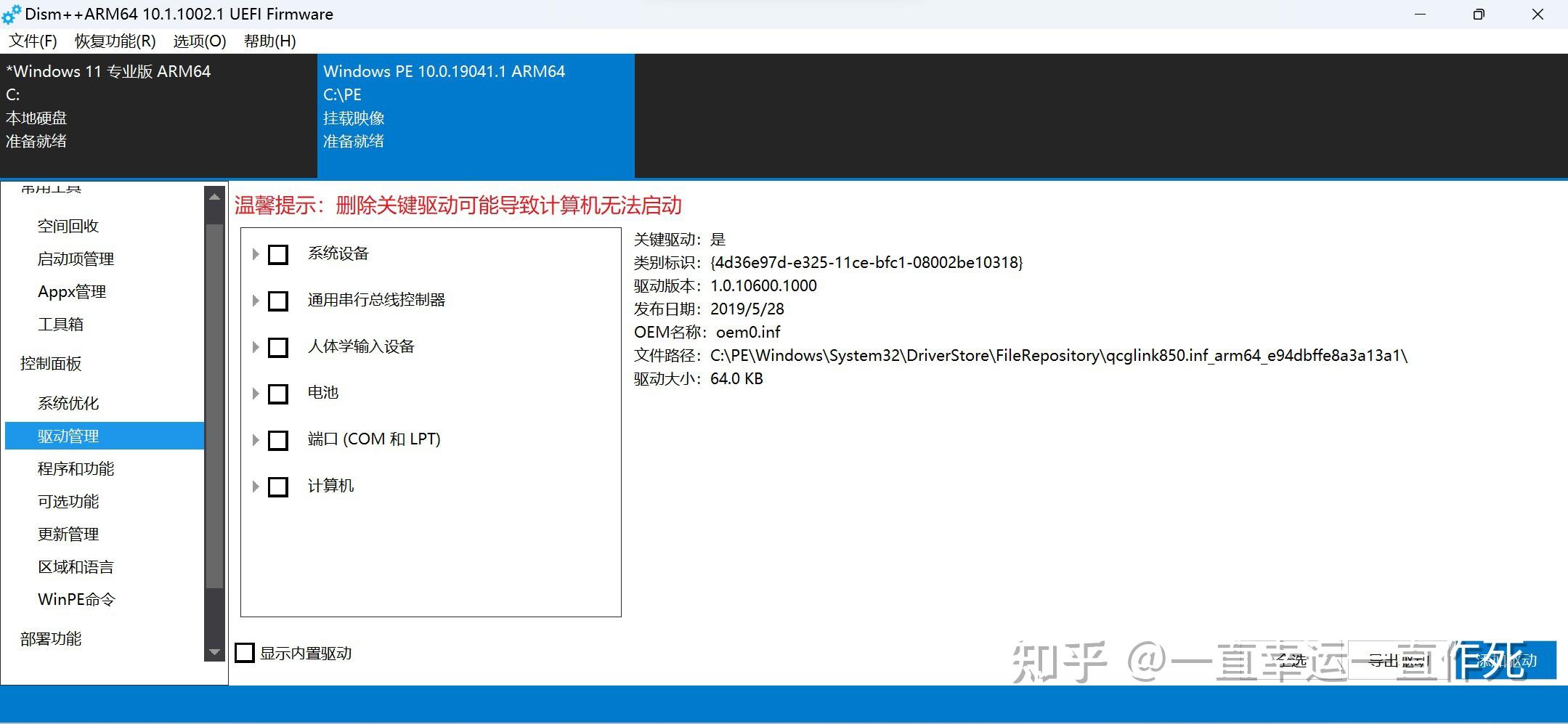Open the 文件(F) menu
Image resolution: width=1568 pixels, height=724 pixels.
point(32,41)
